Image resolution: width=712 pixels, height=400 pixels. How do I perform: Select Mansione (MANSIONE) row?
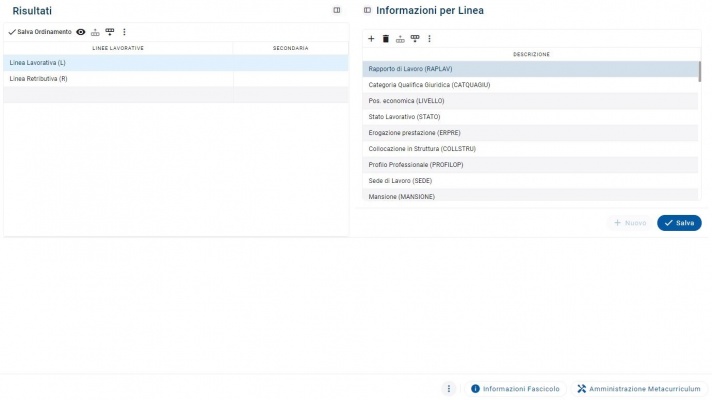(530, 195)
